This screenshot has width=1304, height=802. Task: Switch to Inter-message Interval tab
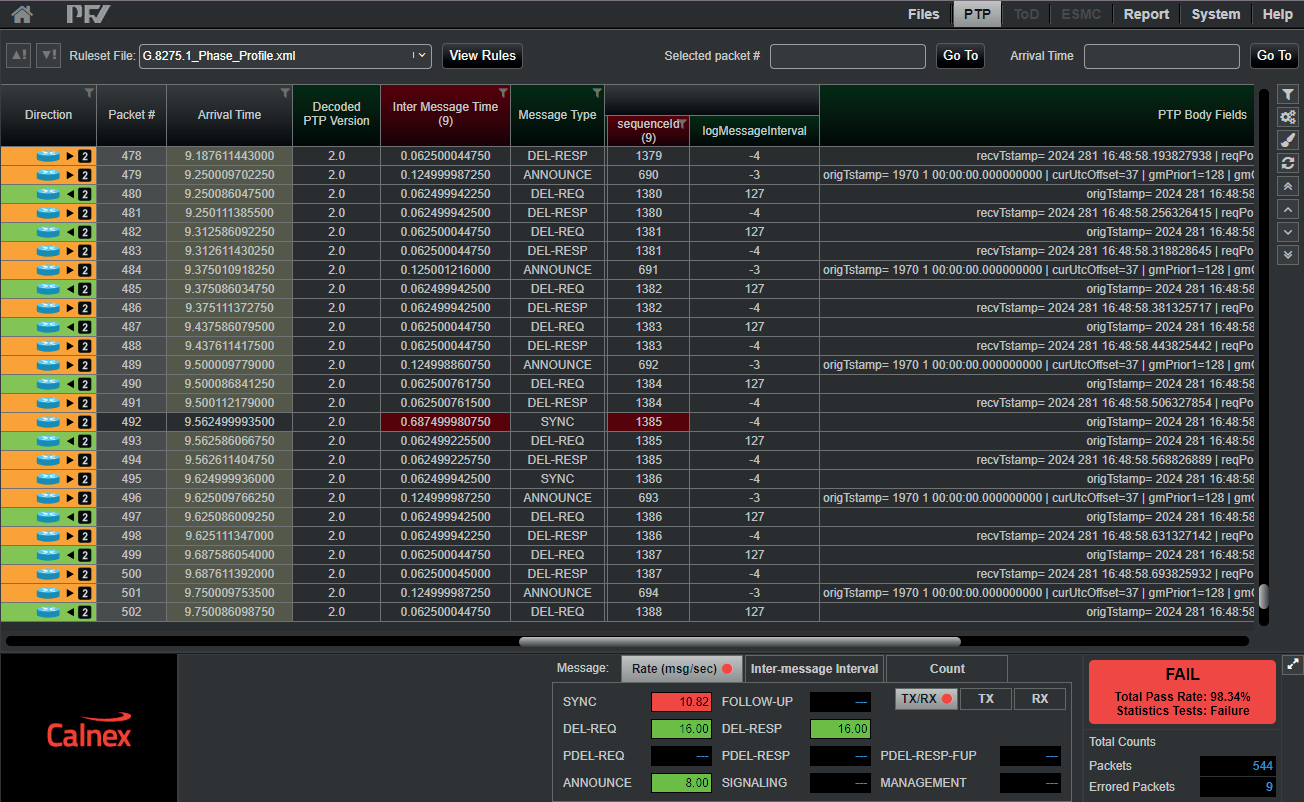(x=814, y=669)
